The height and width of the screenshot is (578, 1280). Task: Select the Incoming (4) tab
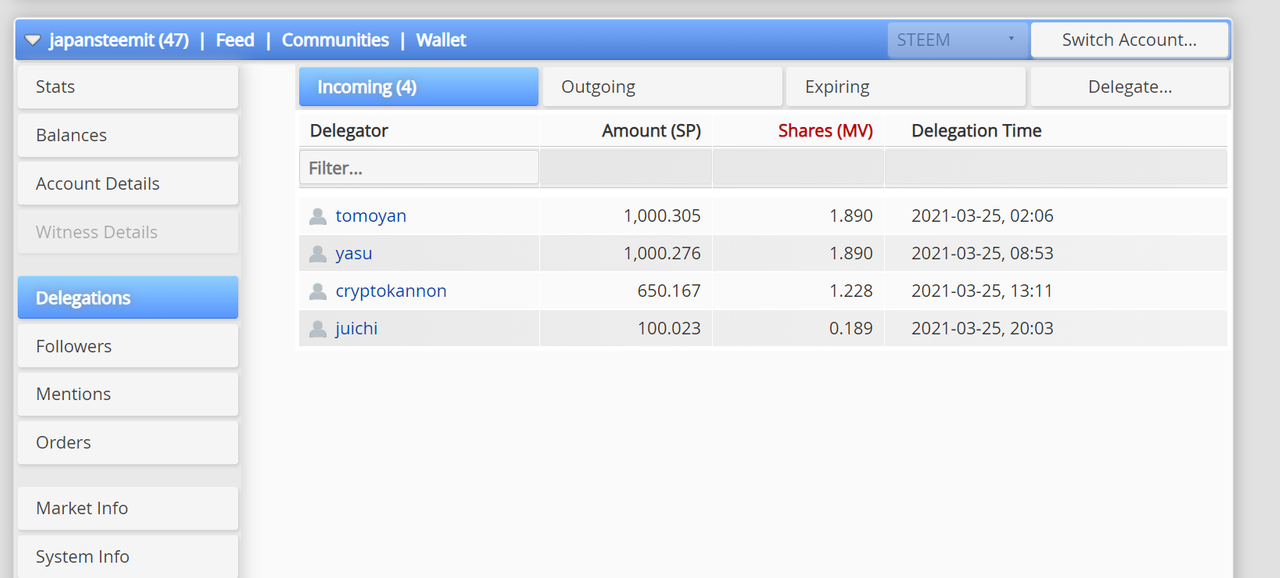point(419,87)
